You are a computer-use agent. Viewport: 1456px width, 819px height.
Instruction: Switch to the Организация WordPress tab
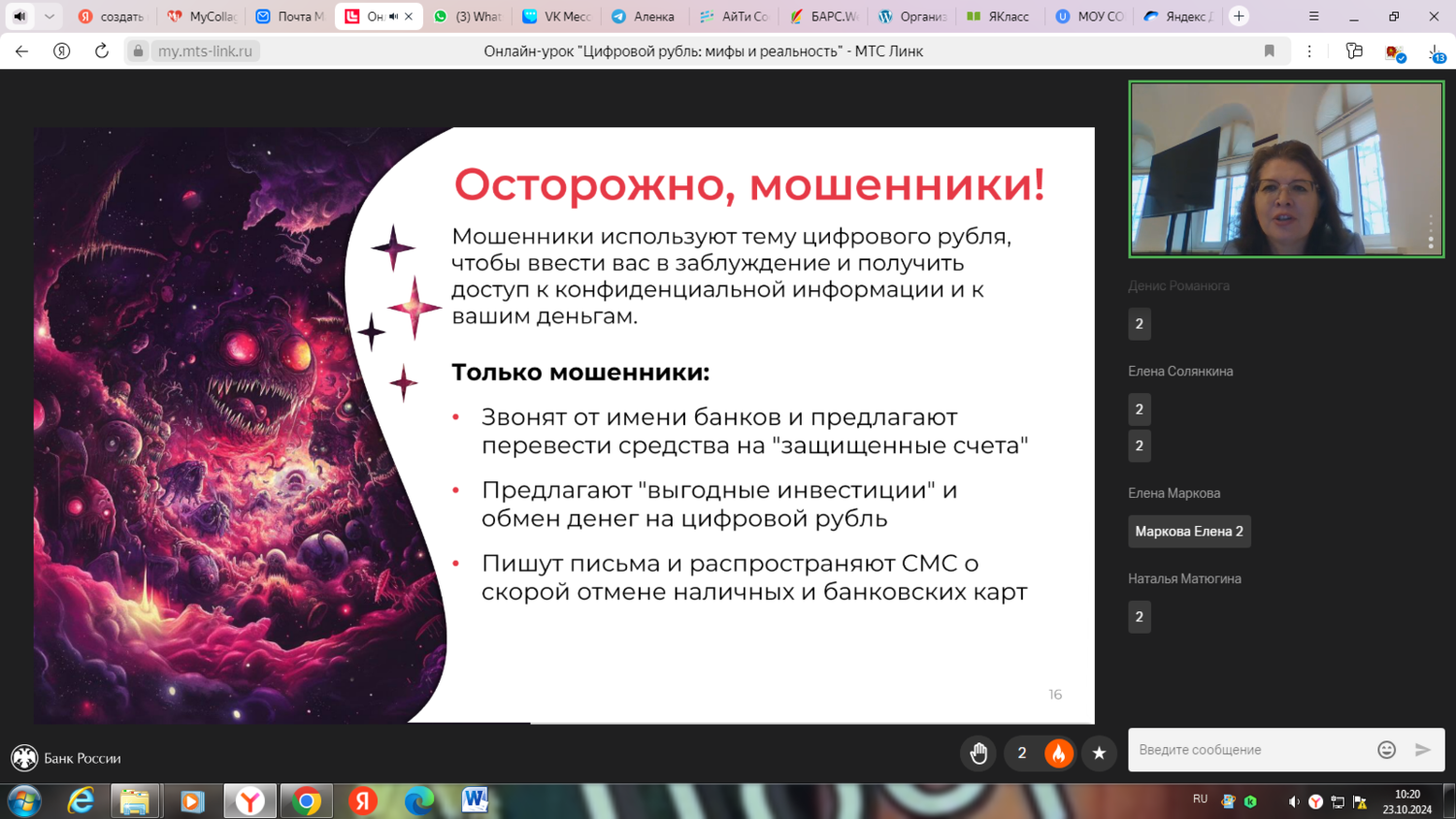tap(911, 16)
